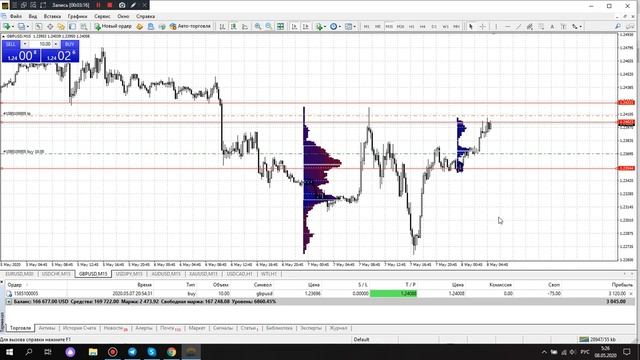Select the M1 timeframe button
Image resolution: width=640 pixels, height=360 pixels.
(x=367, y=27)
